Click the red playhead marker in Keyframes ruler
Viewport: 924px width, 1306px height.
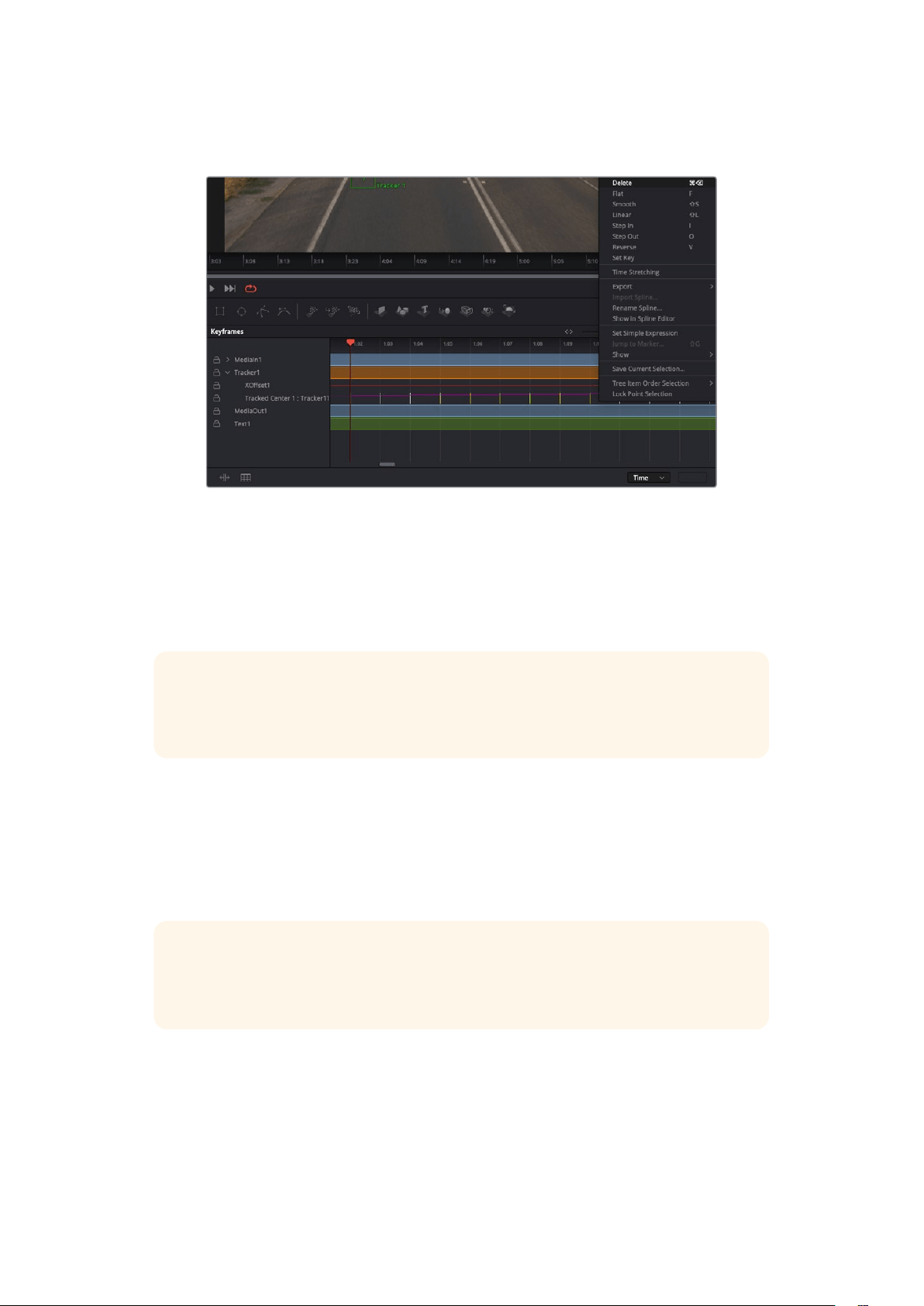point(350,343)
